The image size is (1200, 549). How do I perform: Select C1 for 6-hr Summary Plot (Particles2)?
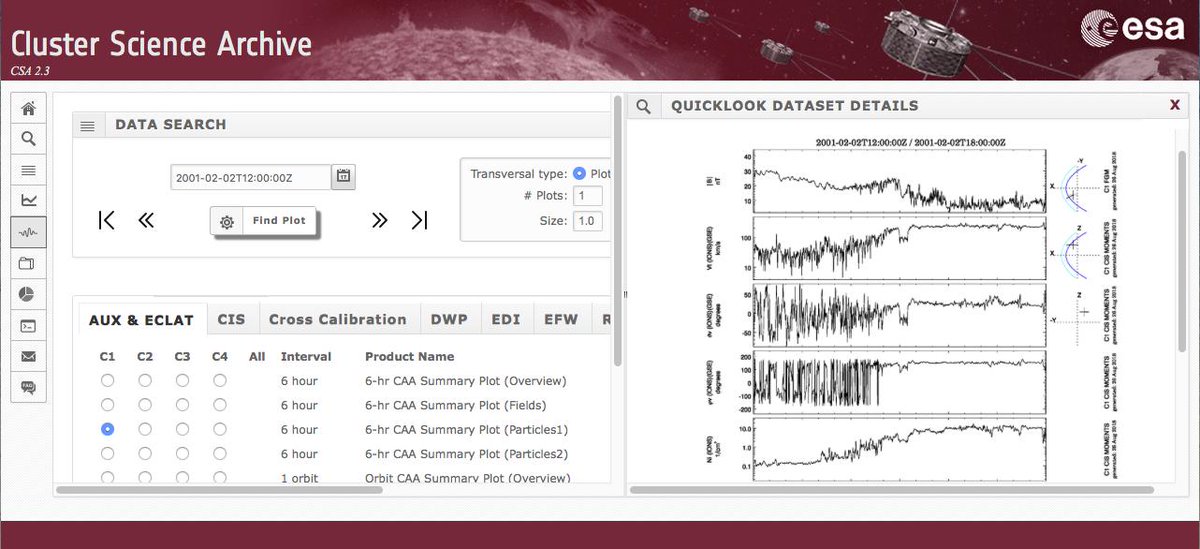pos(108,453)
